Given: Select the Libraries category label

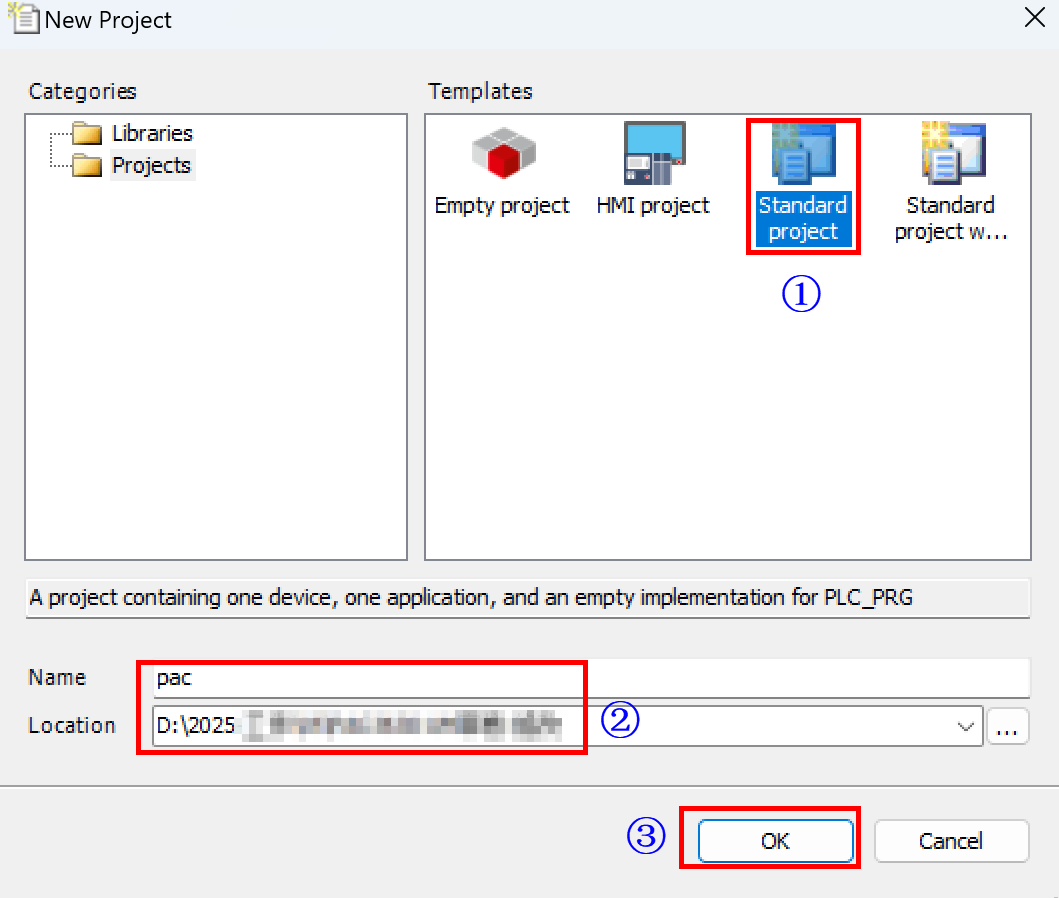Looking at the screenshot, I should 152,134.
